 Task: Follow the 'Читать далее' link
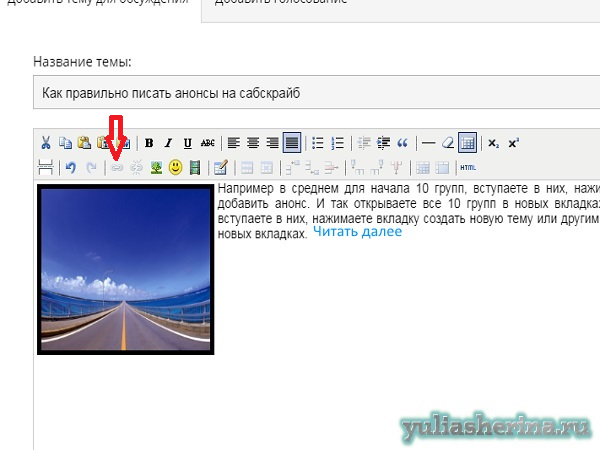pos(357,232)
